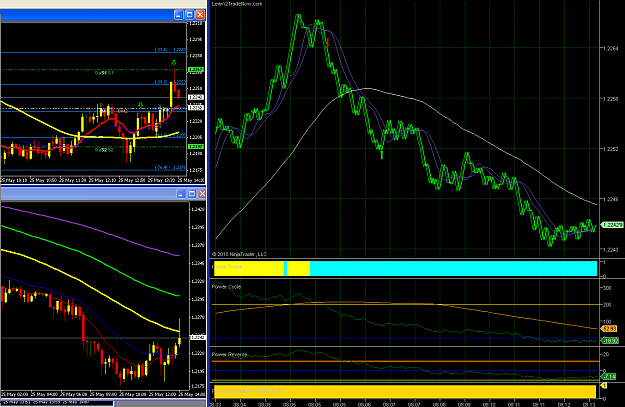Click the purple moving average line in the lower-left chart
The height and width of the screenshot is (407, 625).
(92, 228)
